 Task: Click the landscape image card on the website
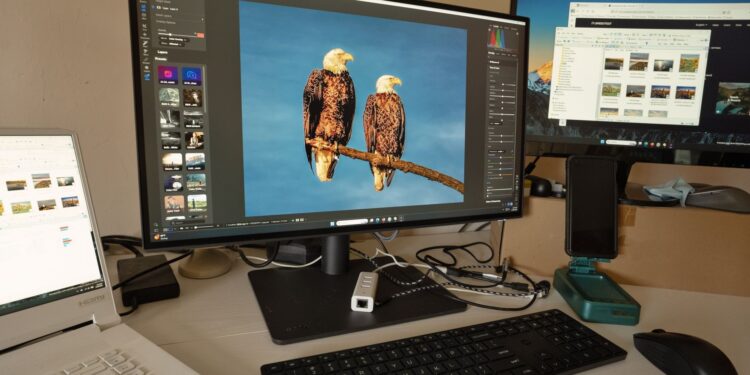733,99
